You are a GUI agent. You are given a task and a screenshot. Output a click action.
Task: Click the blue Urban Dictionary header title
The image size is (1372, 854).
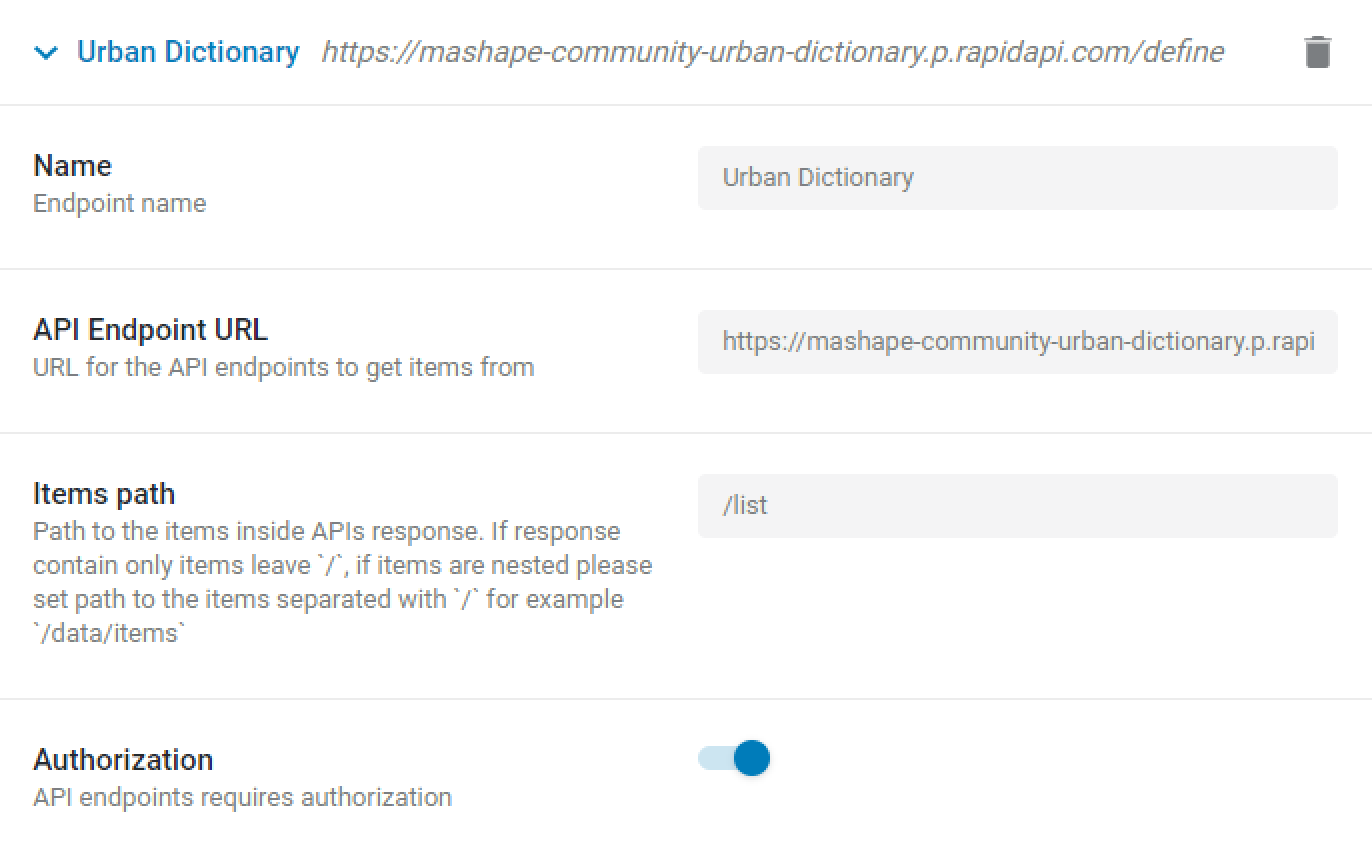pos(188,52)
